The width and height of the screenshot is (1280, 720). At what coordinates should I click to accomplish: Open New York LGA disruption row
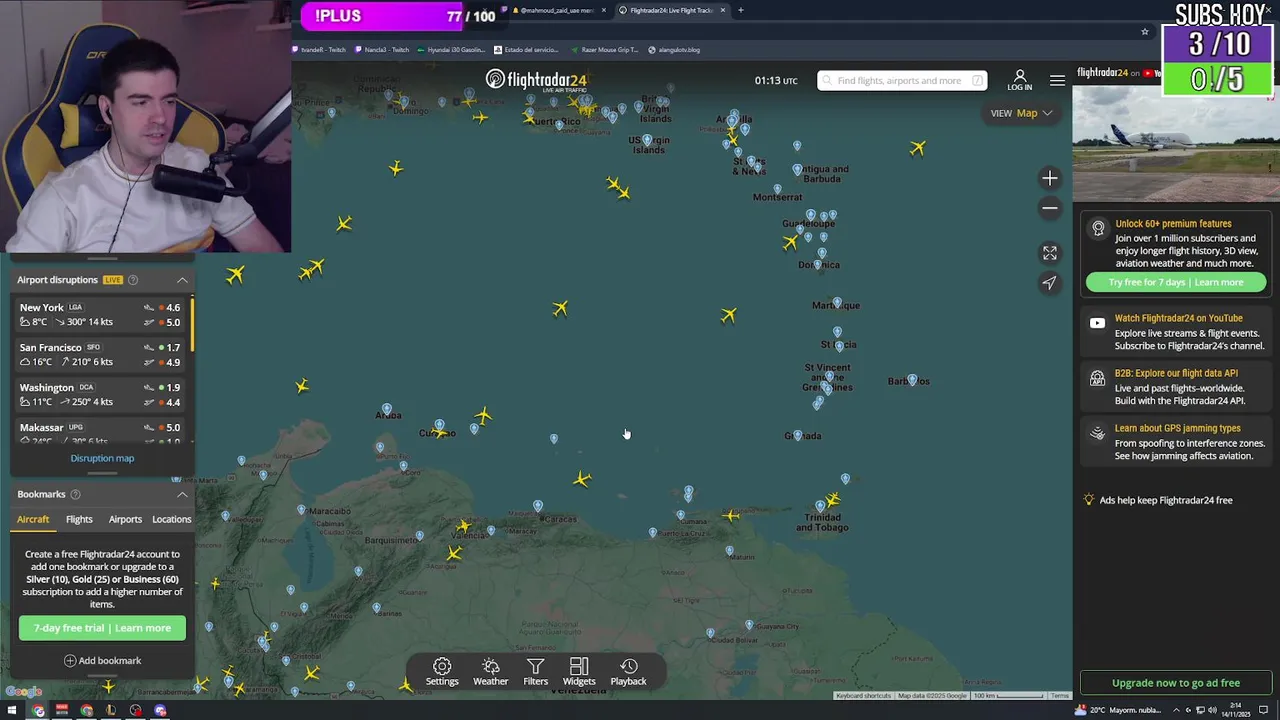click(100, 314)
